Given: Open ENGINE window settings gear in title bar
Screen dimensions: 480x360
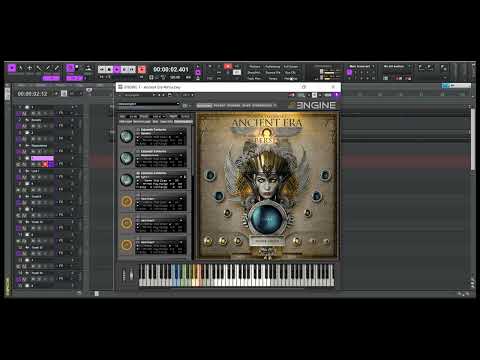Looking at the screenshot, I should [x=304, y=87].
